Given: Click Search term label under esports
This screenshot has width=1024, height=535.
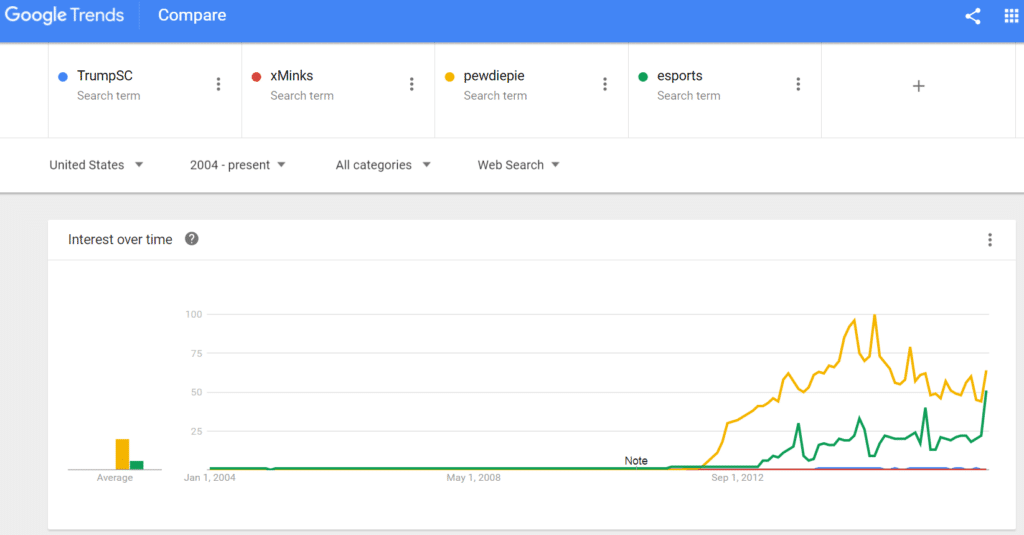Looking at the screenshot, I should [x=688, y=95].
